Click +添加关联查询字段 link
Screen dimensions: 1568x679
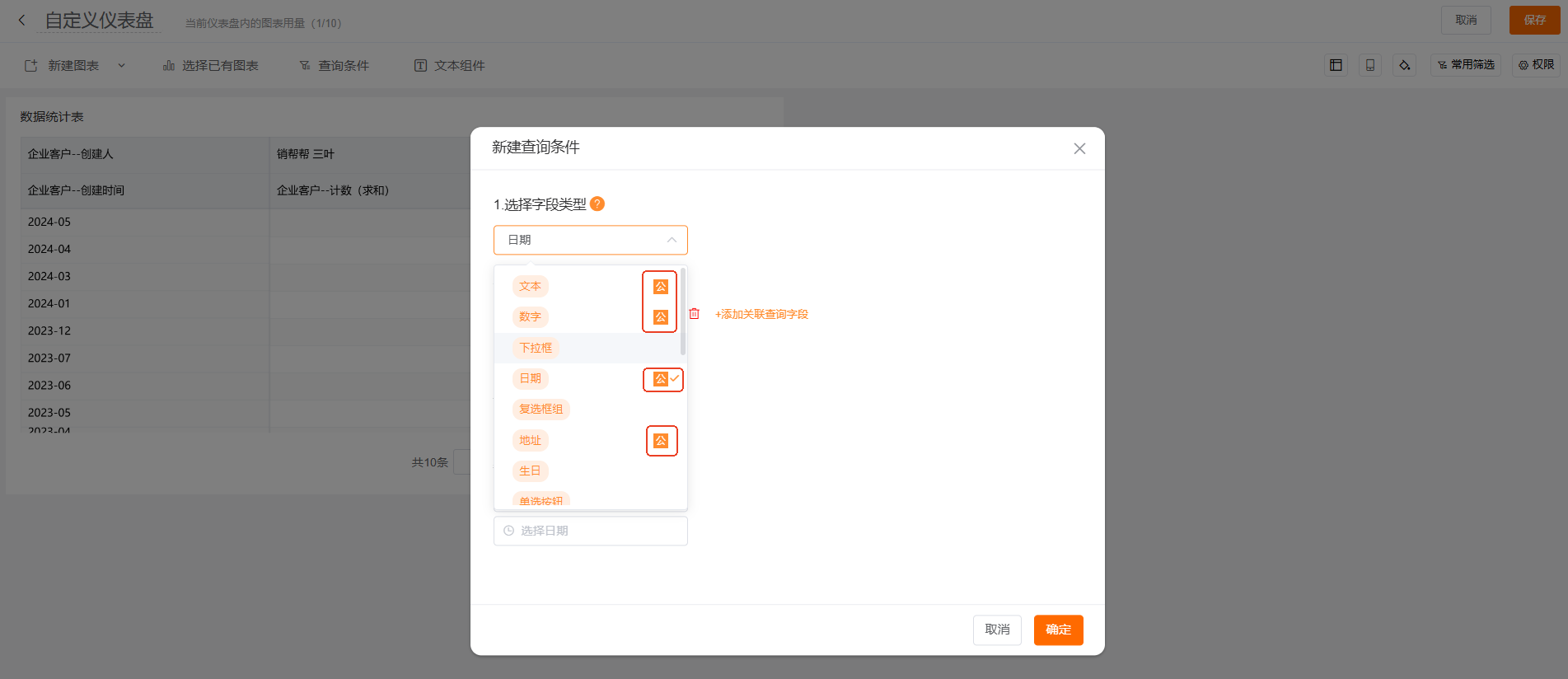(x=761, y=314)
